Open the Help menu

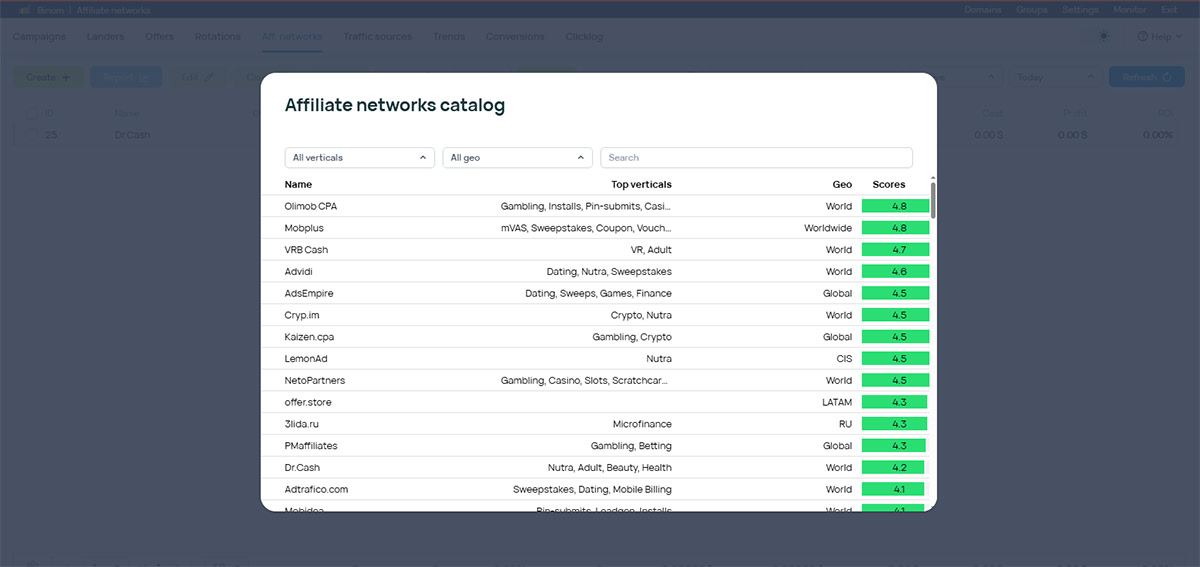point(1158,37)
